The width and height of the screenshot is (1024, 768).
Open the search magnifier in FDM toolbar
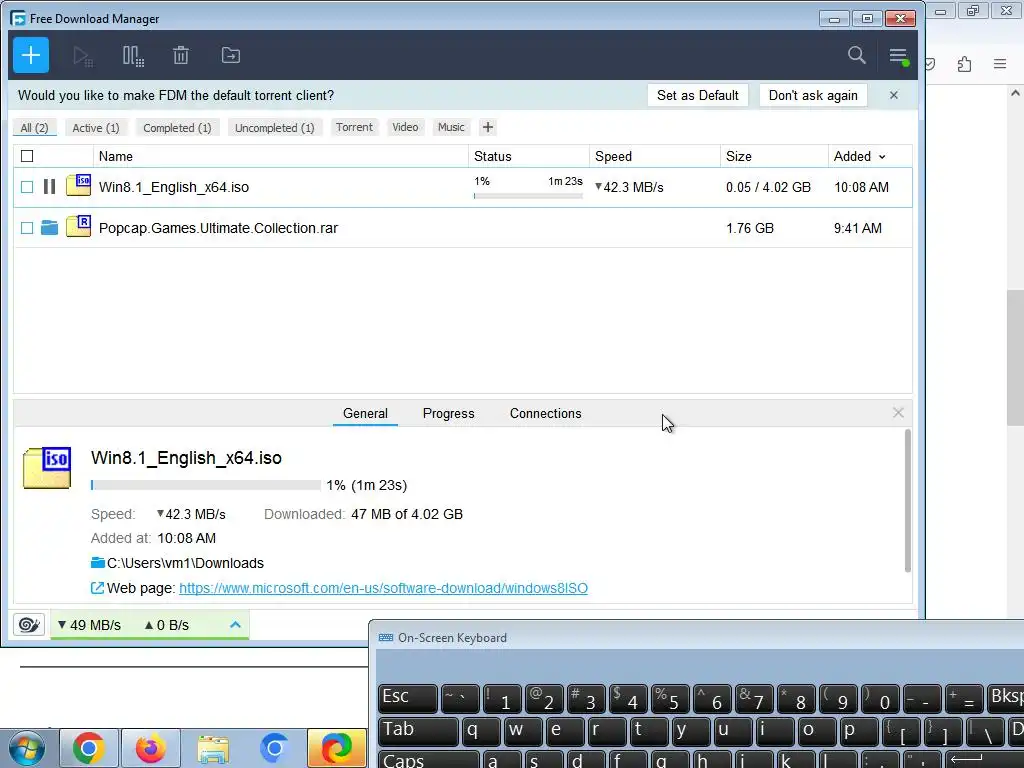coord(857,55)
